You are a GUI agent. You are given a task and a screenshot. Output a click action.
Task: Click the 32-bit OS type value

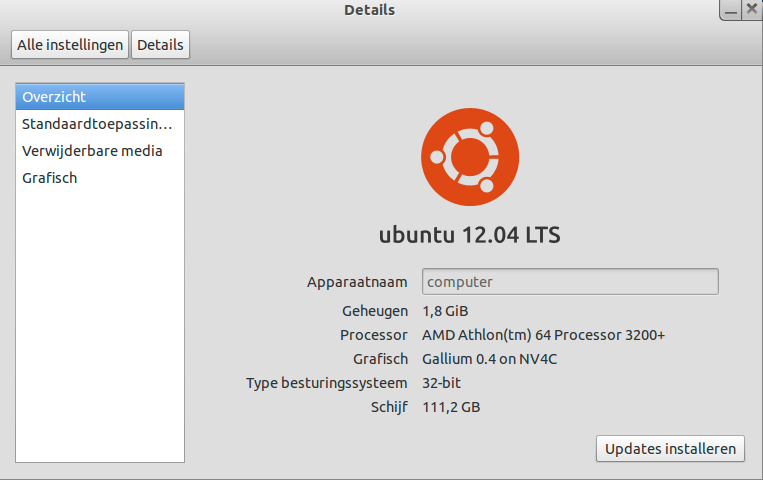[441, 383]
